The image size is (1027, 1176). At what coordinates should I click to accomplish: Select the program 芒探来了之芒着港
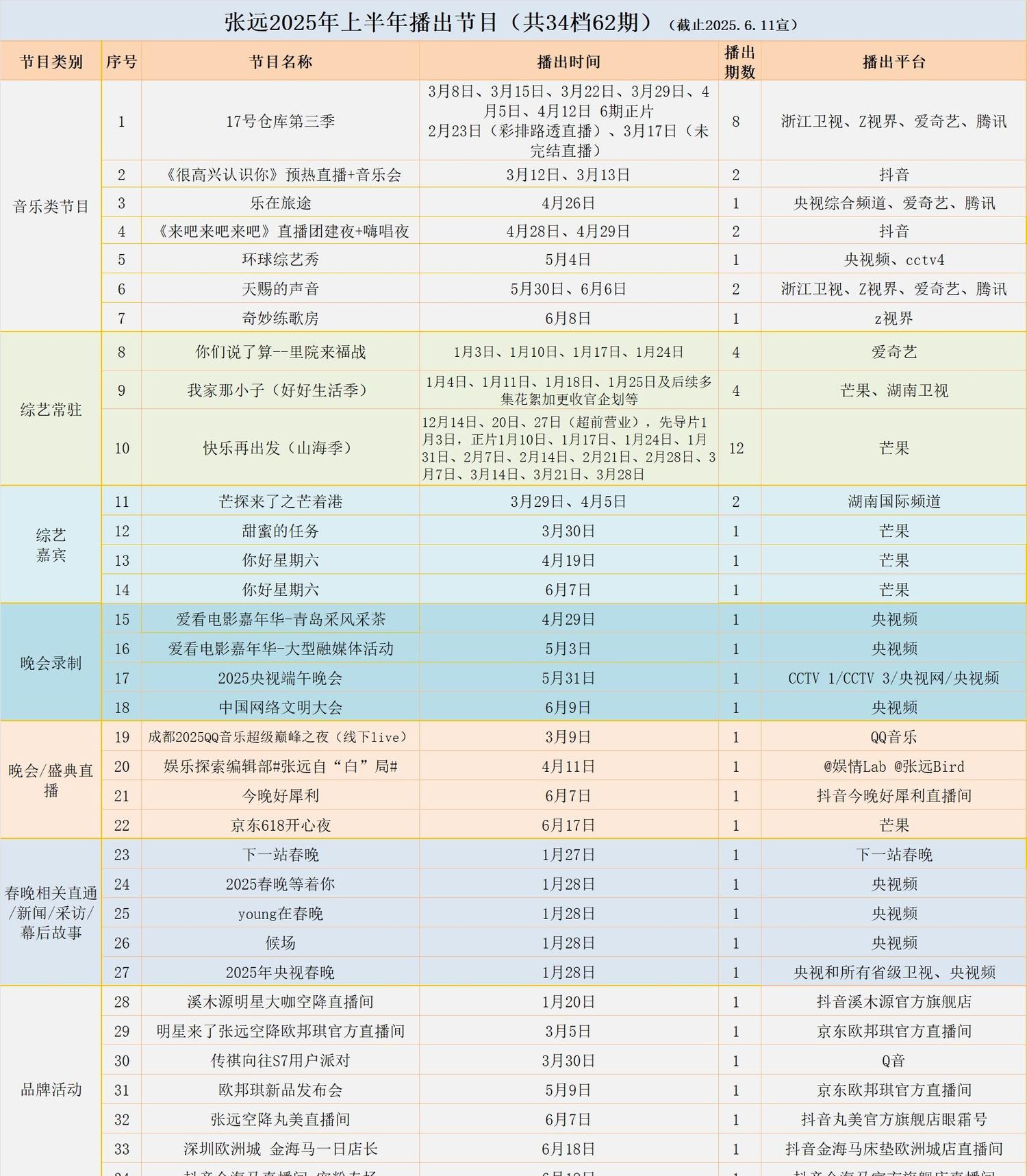pyautogui.click(x=281, y=501)
